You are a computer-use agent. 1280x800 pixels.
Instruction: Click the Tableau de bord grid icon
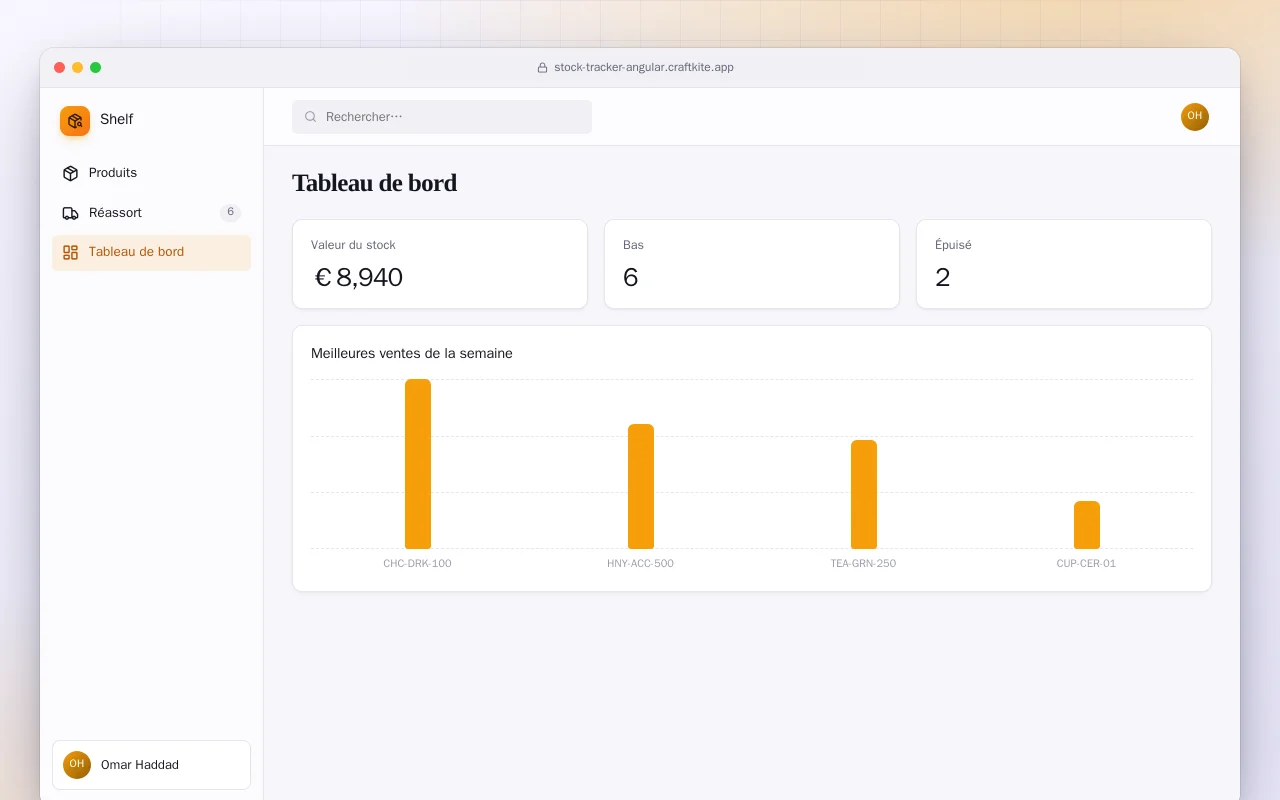pos(70,252)
